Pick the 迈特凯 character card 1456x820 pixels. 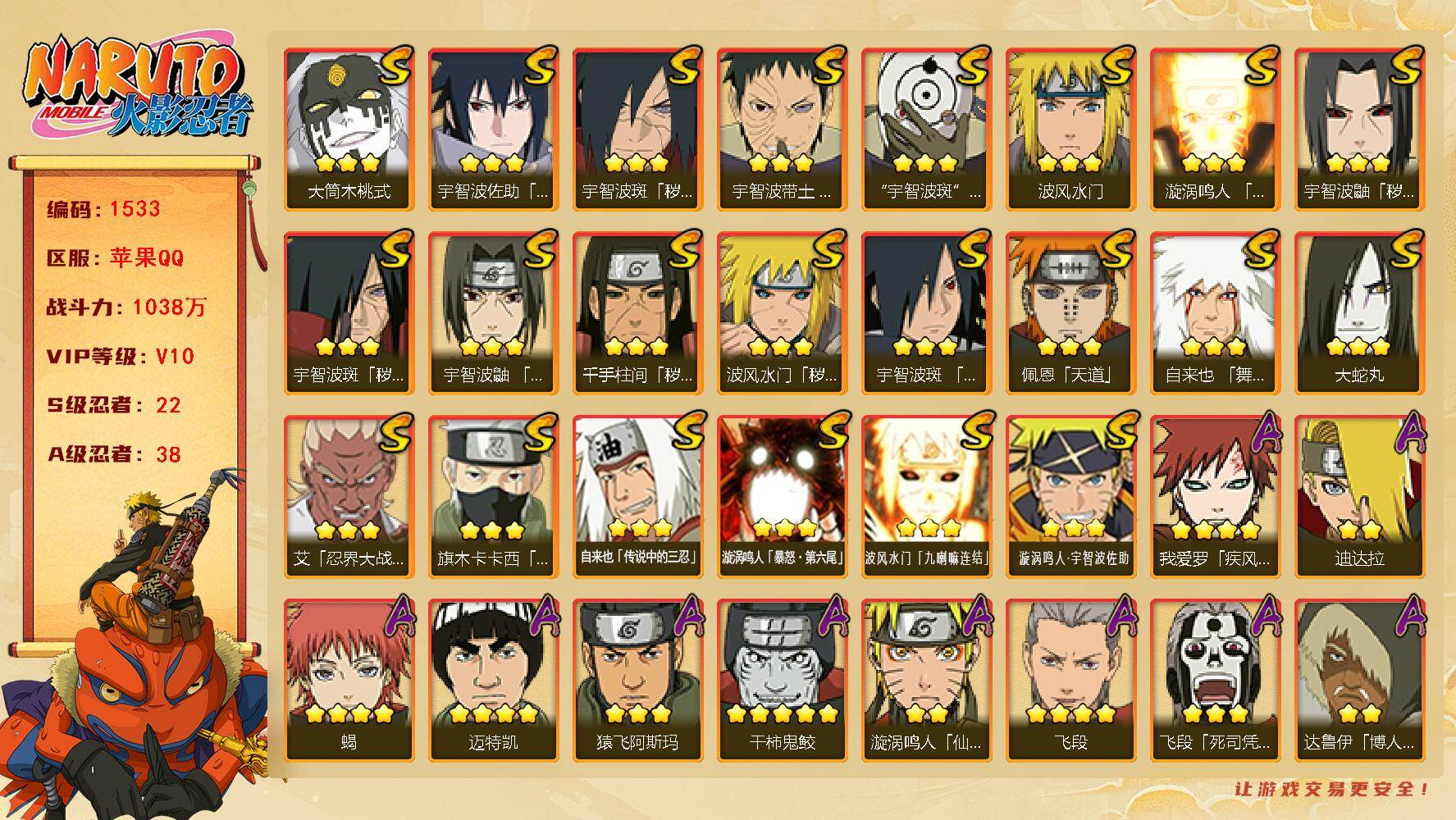pyautogui.click(x=493, y=681)
